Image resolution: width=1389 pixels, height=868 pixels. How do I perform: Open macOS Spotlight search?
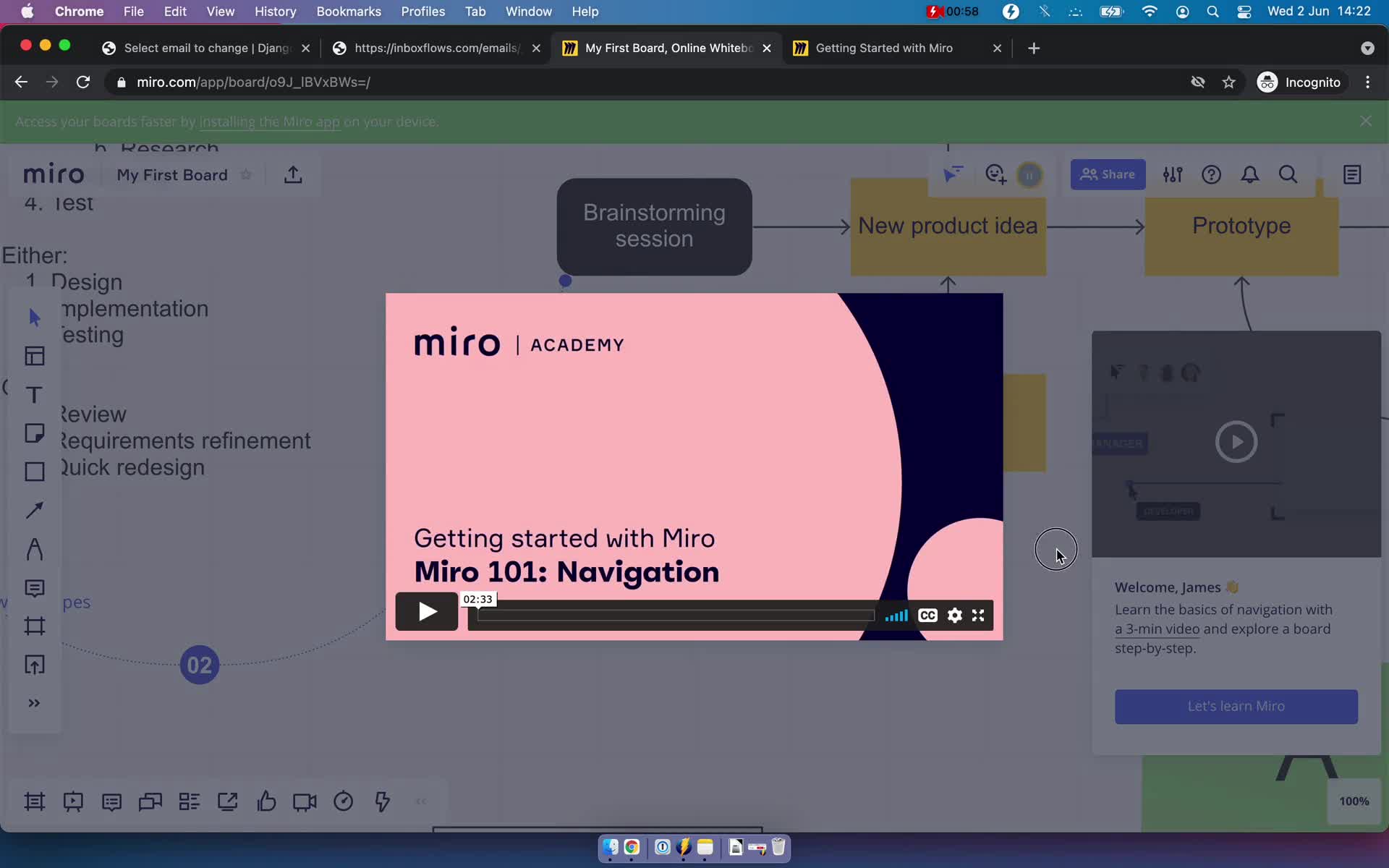[1213, 12]
